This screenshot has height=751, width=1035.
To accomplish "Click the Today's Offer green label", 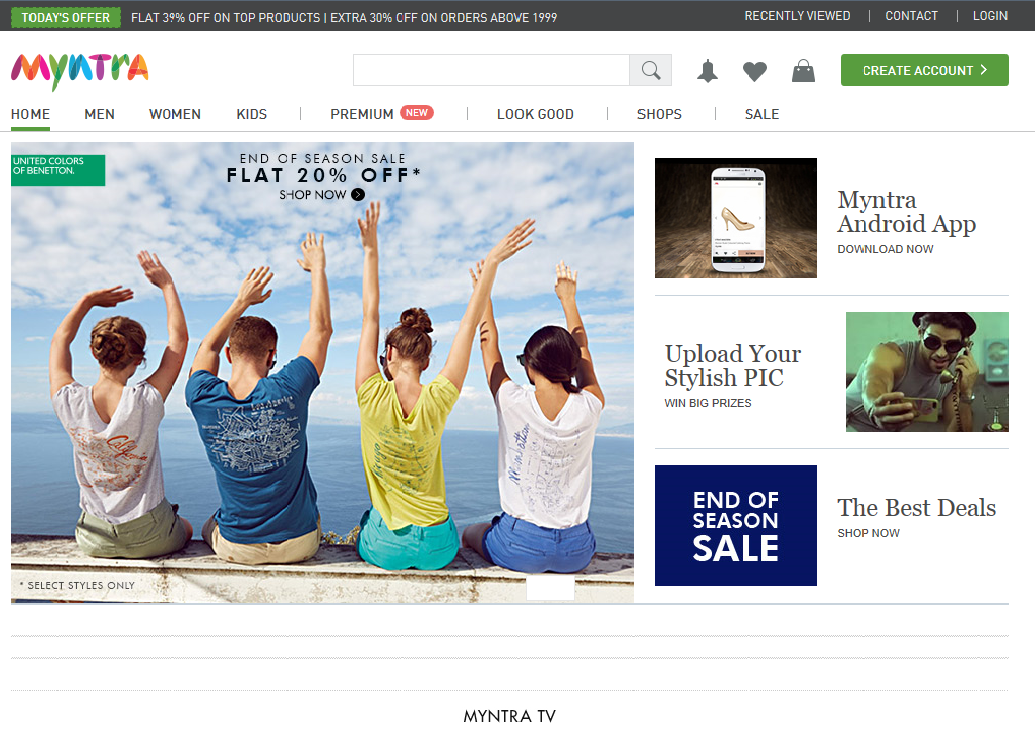I will (x=66, y=17).
